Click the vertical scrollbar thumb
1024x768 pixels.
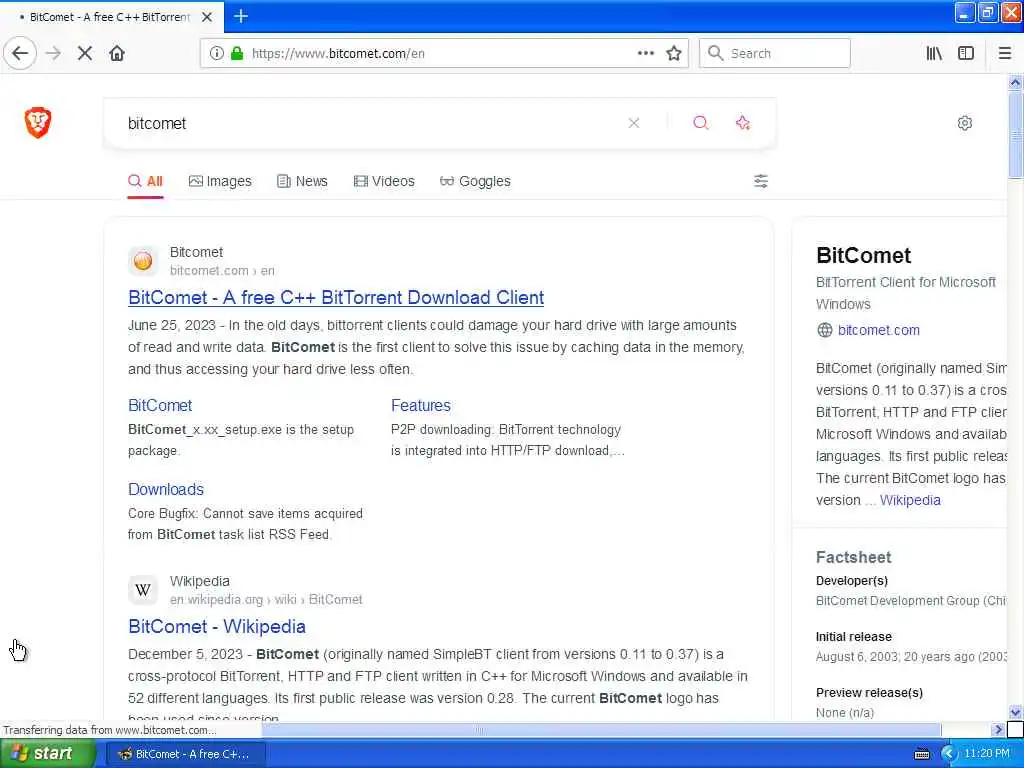(x=1015, y=134)
